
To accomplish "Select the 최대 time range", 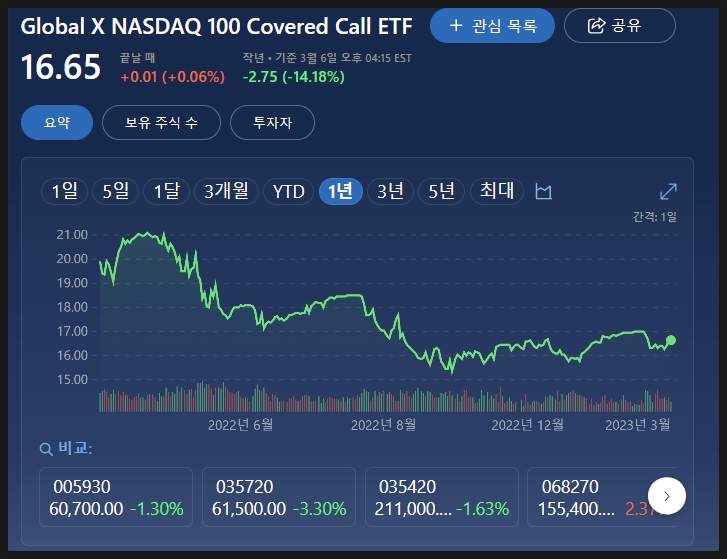I will pyautogui.click(x=497, y=191).
